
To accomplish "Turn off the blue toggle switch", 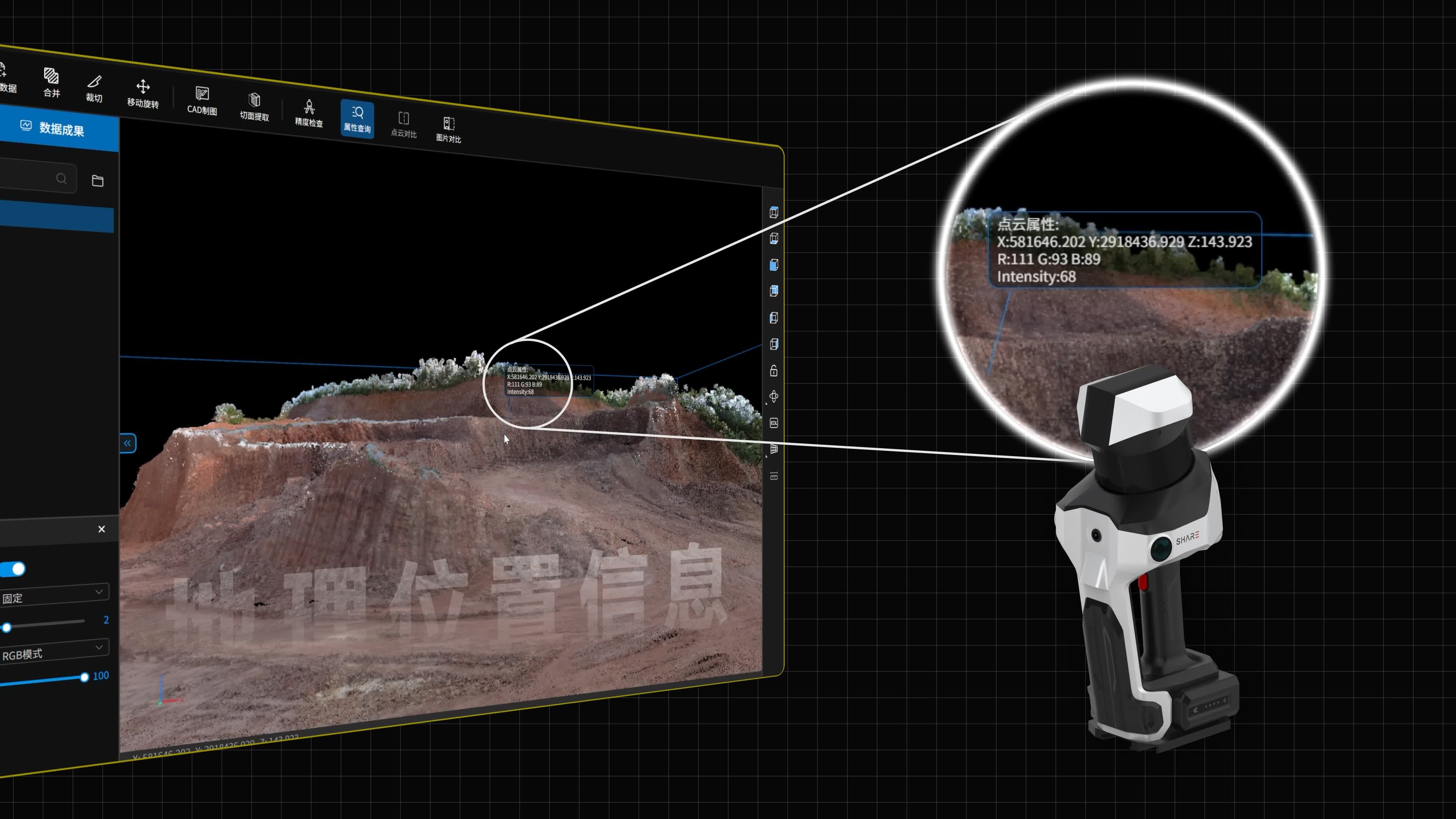I will 13,569.
